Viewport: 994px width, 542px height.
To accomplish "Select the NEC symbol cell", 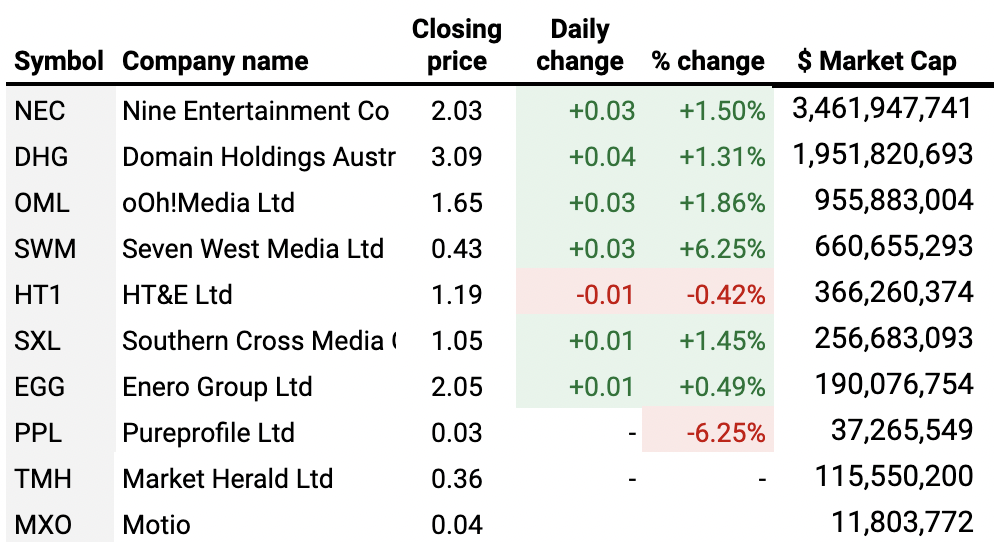I will coord(40,111).
